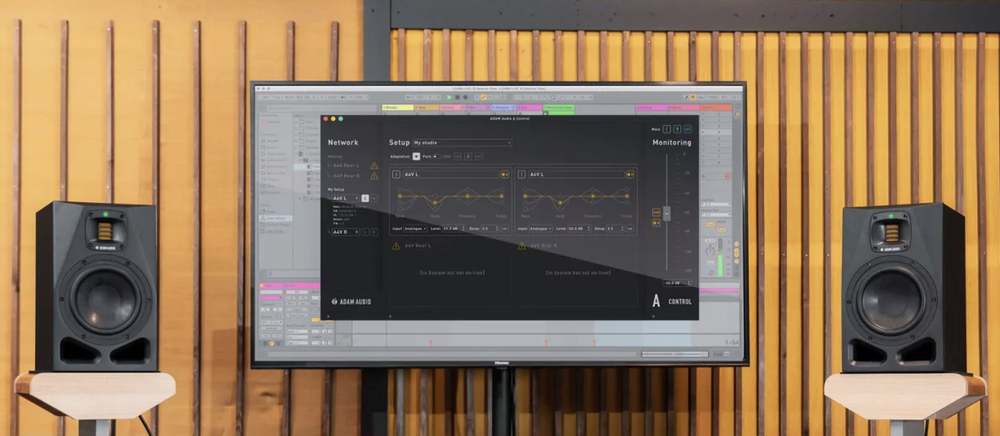Open the Setup dropdown showing My studio
The image size is (1000, 436).
point(462,143)
